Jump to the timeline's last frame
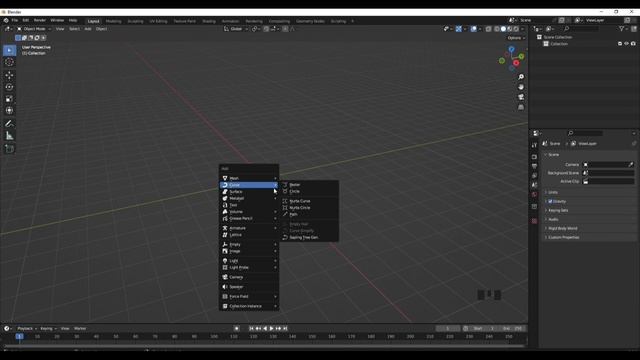The image size is (640, 360). [x=285, y=329]
